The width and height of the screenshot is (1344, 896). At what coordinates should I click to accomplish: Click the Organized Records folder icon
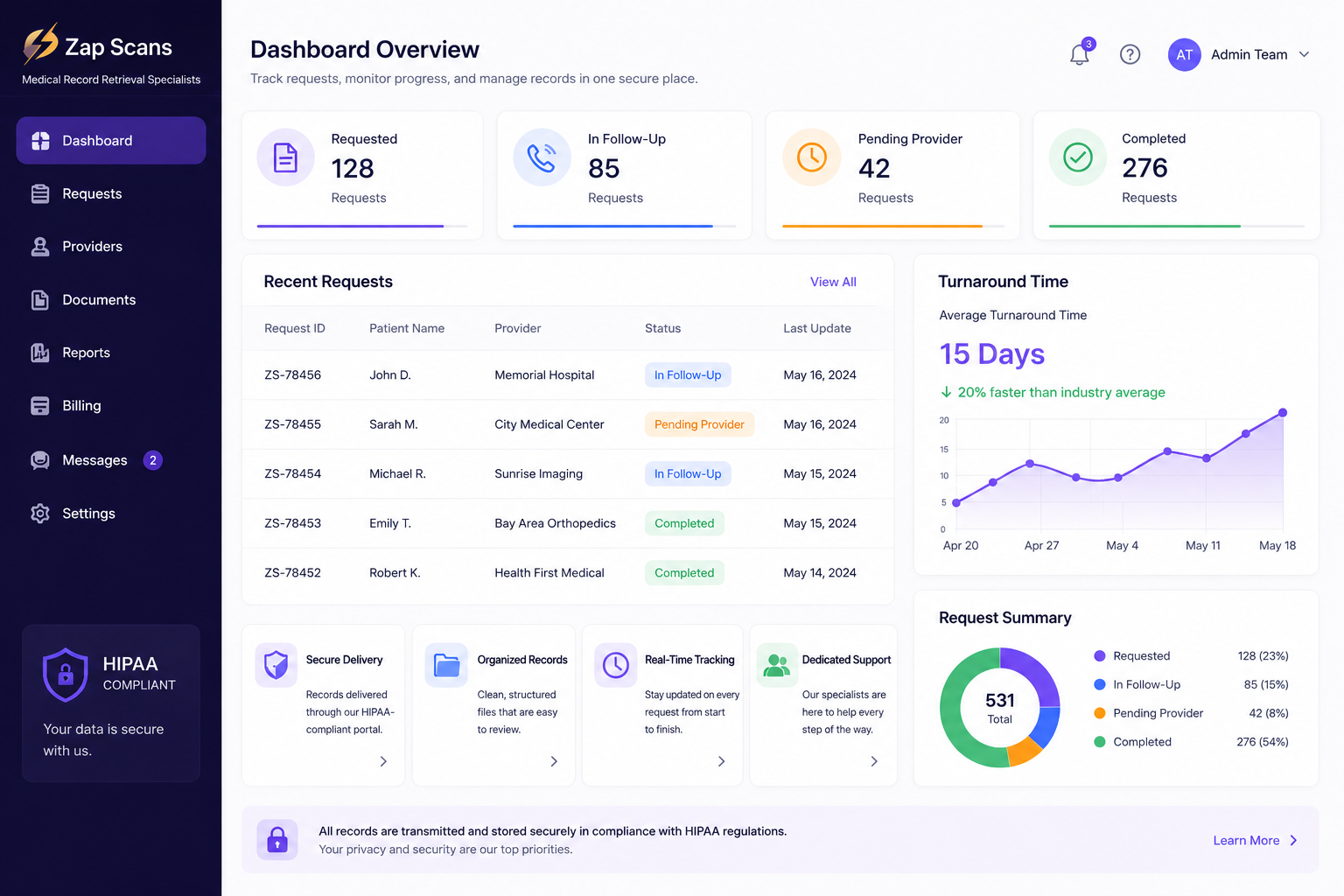click(446, 666)
